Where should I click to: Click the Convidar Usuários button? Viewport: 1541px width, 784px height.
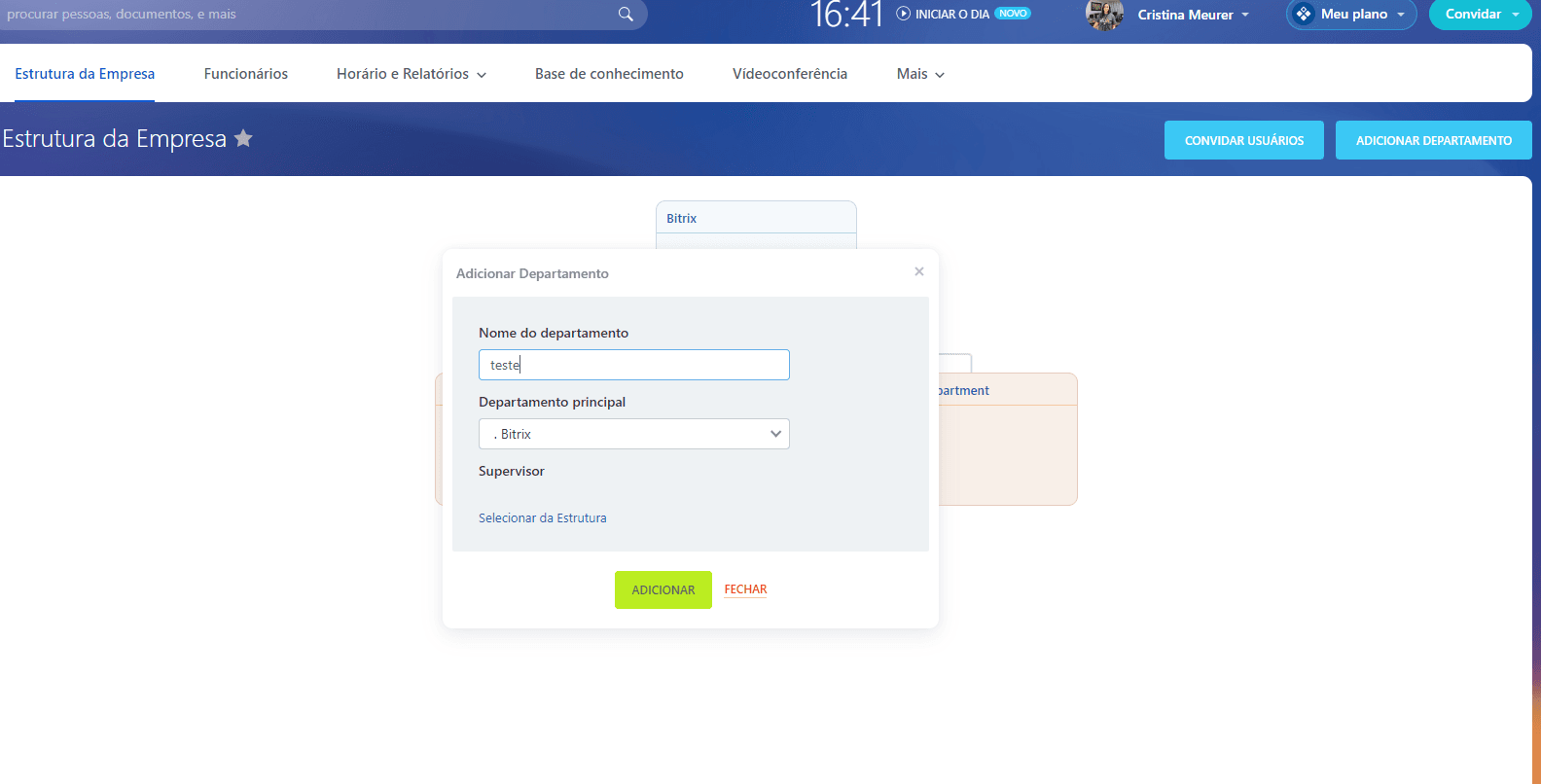tap(1244, 140)
